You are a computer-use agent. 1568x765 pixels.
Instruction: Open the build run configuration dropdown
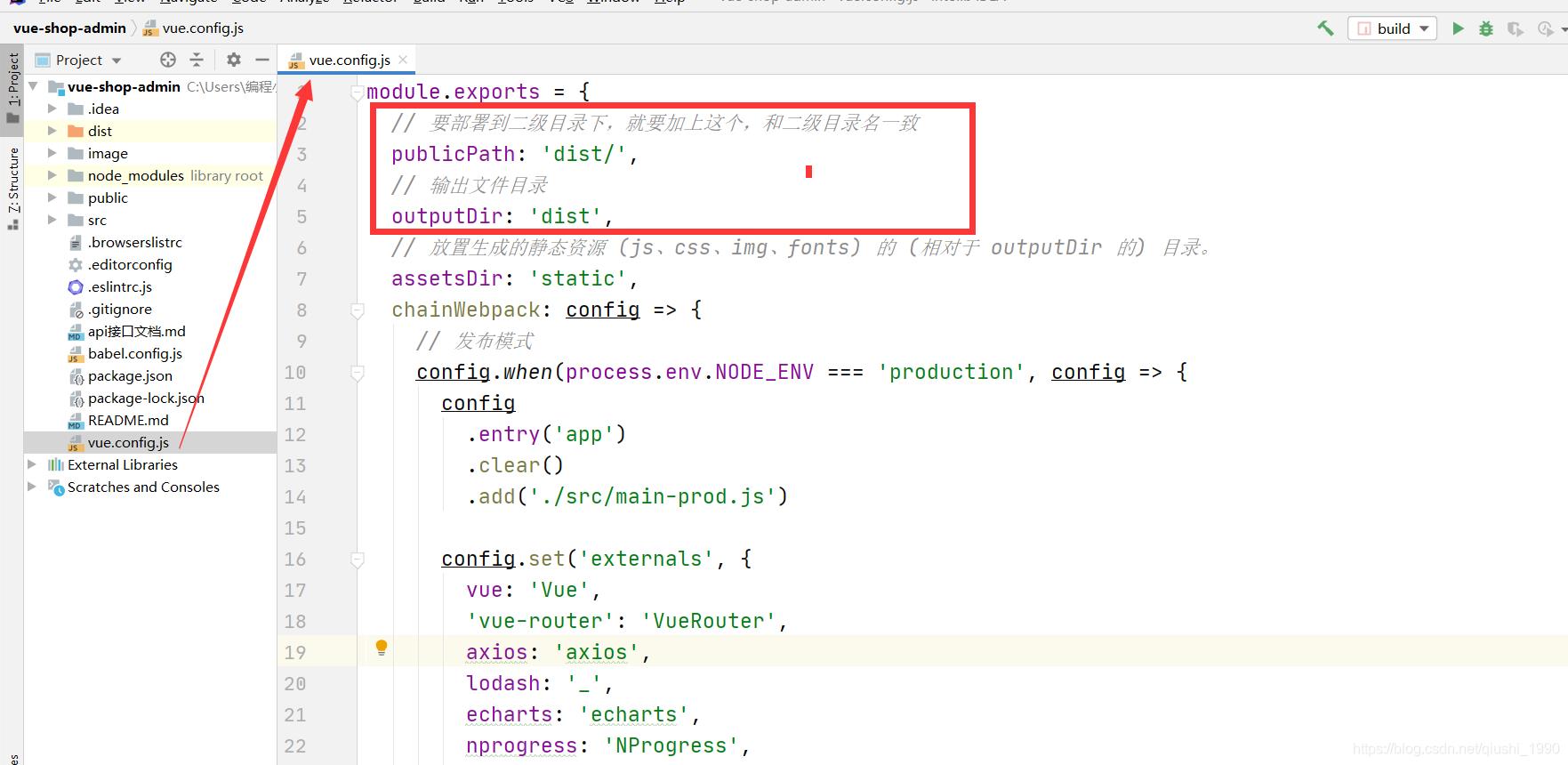tap(1393, 28)
